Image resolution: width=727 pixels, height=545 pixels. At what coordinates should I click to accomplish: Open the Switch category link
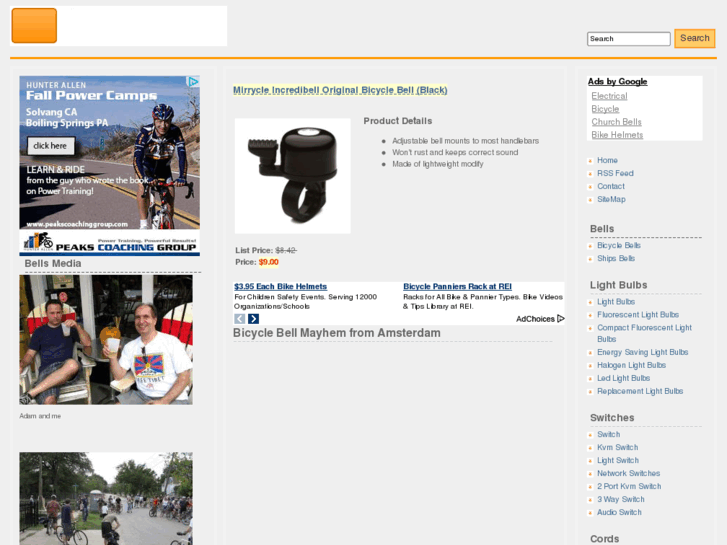(x=608, y=435)
